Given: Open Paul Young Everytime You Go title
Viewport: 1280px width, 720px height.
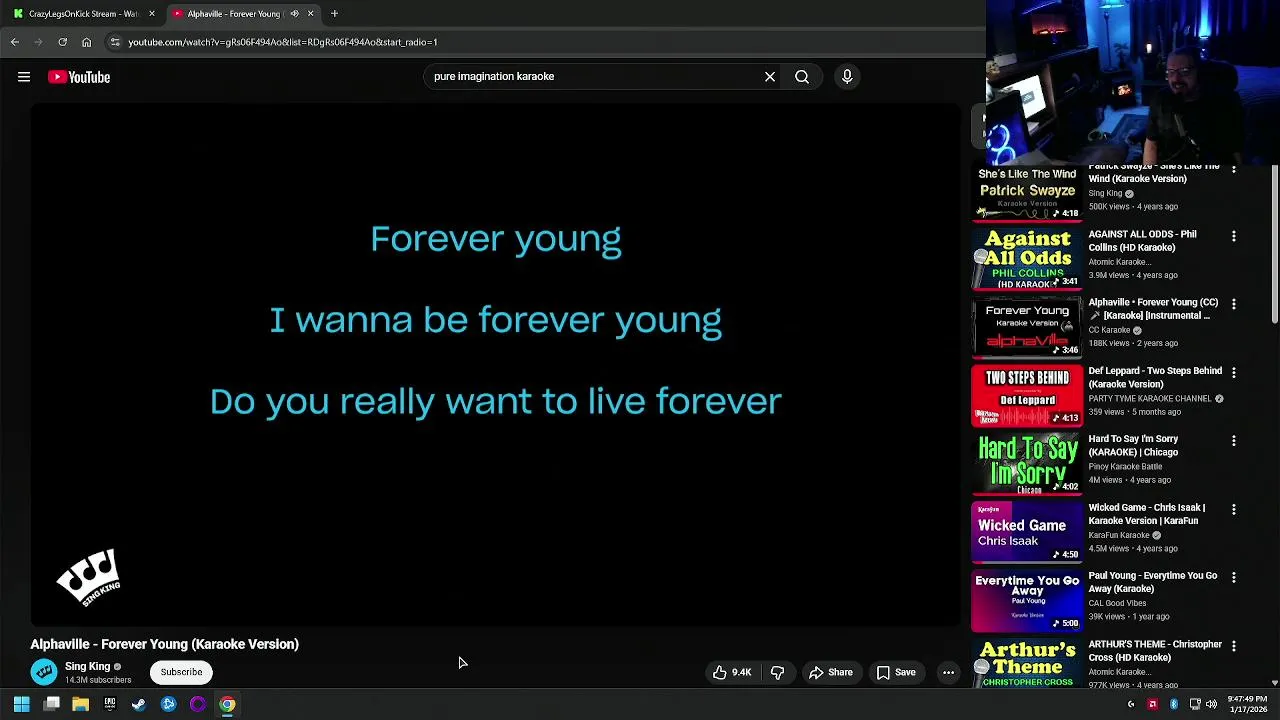Looking at the screenshot, I should [x=1153, y=582].
